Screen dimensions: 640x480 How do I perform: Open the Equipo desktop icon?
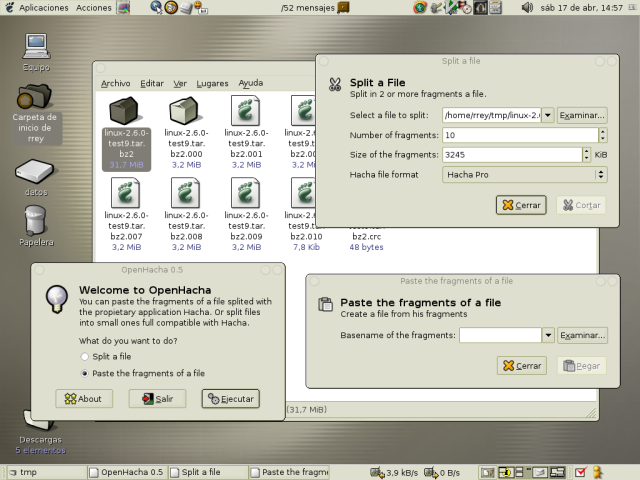point(36,47)
